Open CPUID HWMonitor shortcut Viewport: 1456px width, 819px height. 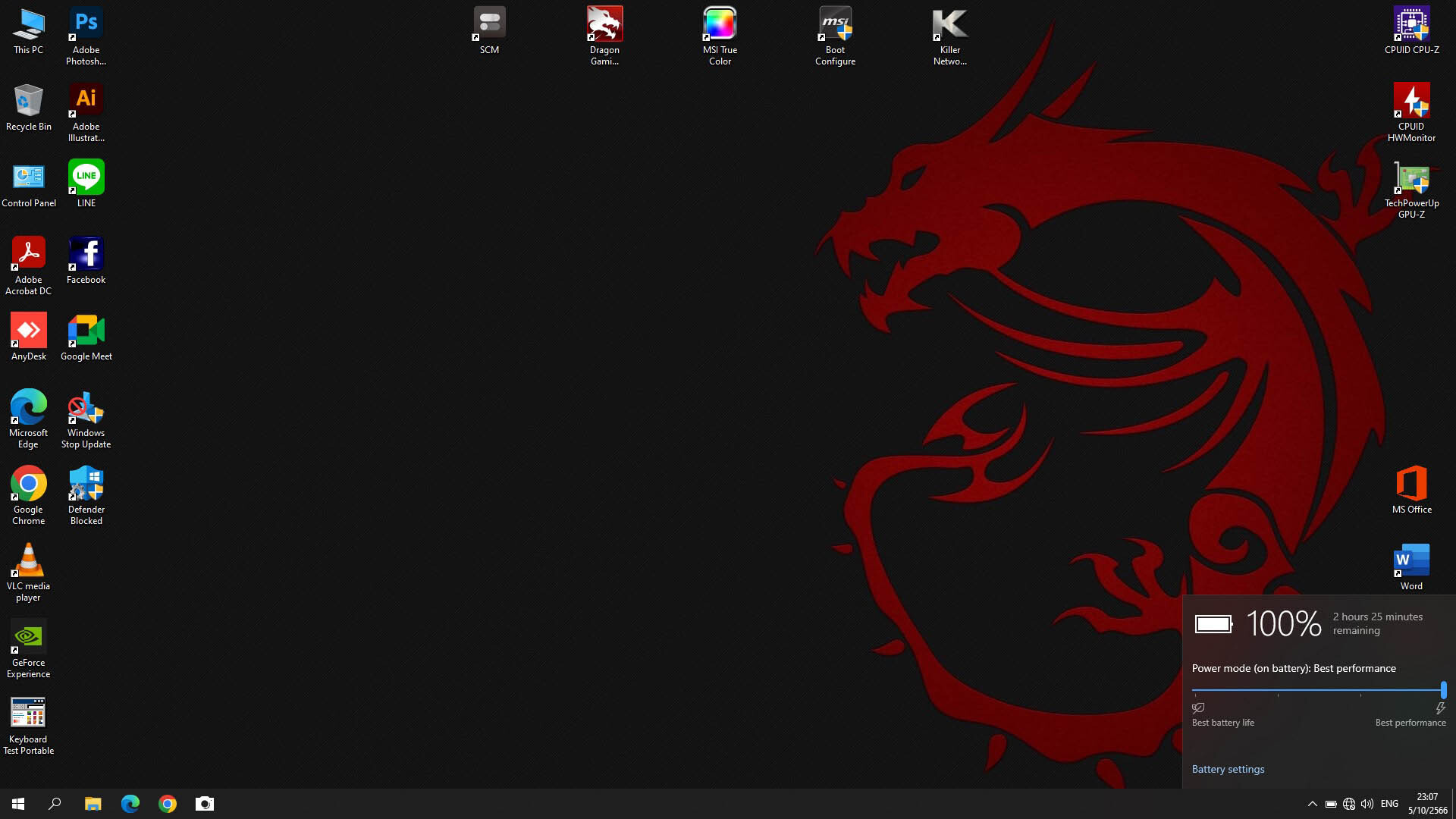[x=1411, y=113]
